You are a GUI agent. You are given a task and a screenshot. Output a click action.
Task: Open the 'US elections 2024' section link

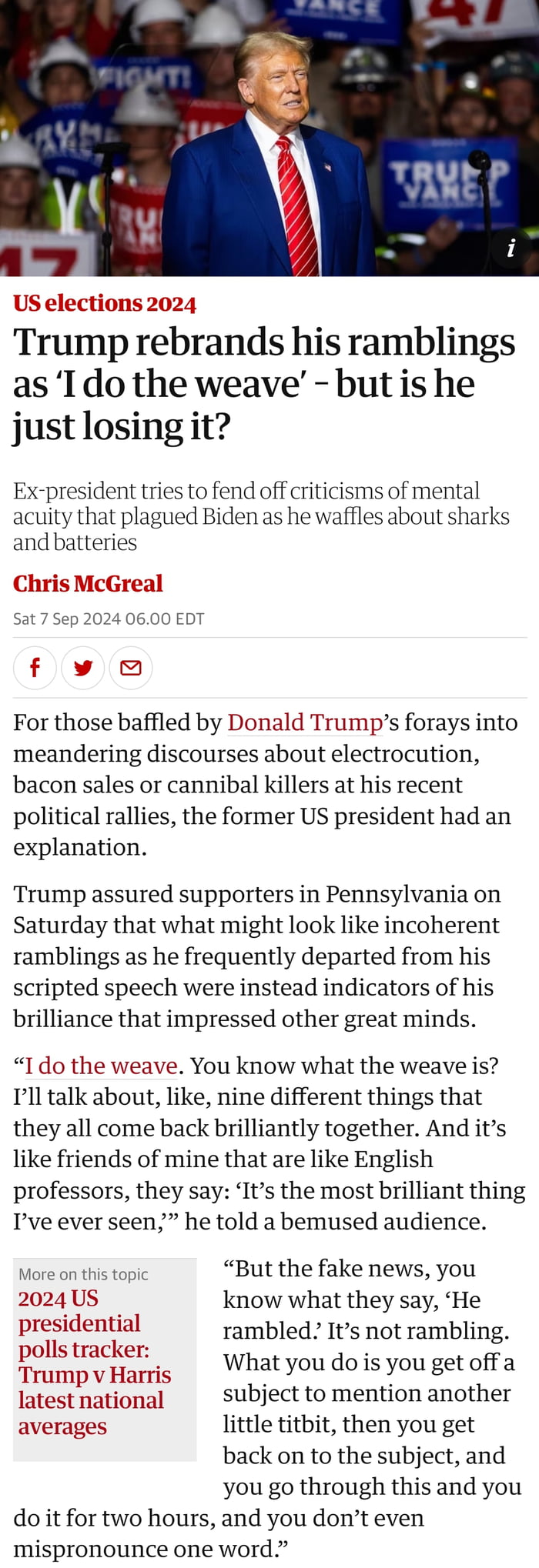pyautogui.click(x=105, y=303)
